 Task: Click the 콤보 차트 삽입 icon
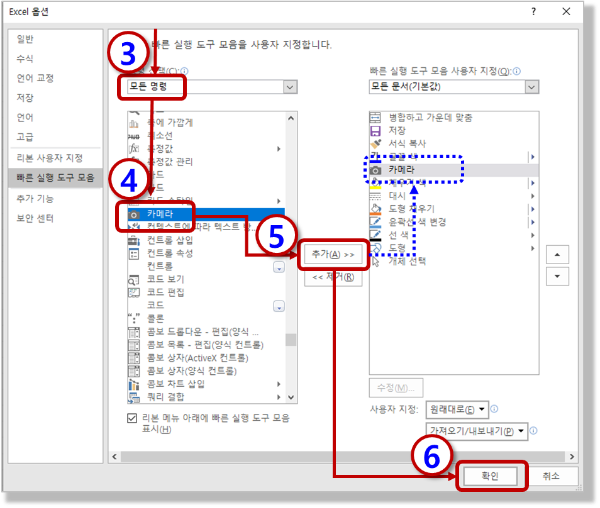pyautogui.click(x=134, y=384)
